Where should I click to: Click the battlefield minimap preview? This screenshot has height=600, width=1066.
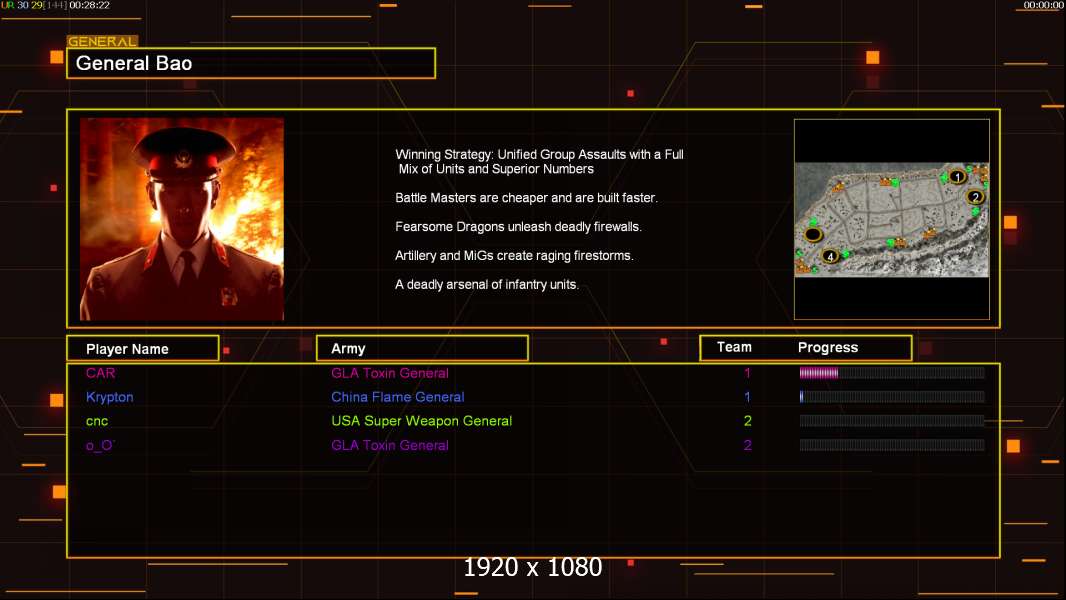pyautogui.click(x=892, y=219)
